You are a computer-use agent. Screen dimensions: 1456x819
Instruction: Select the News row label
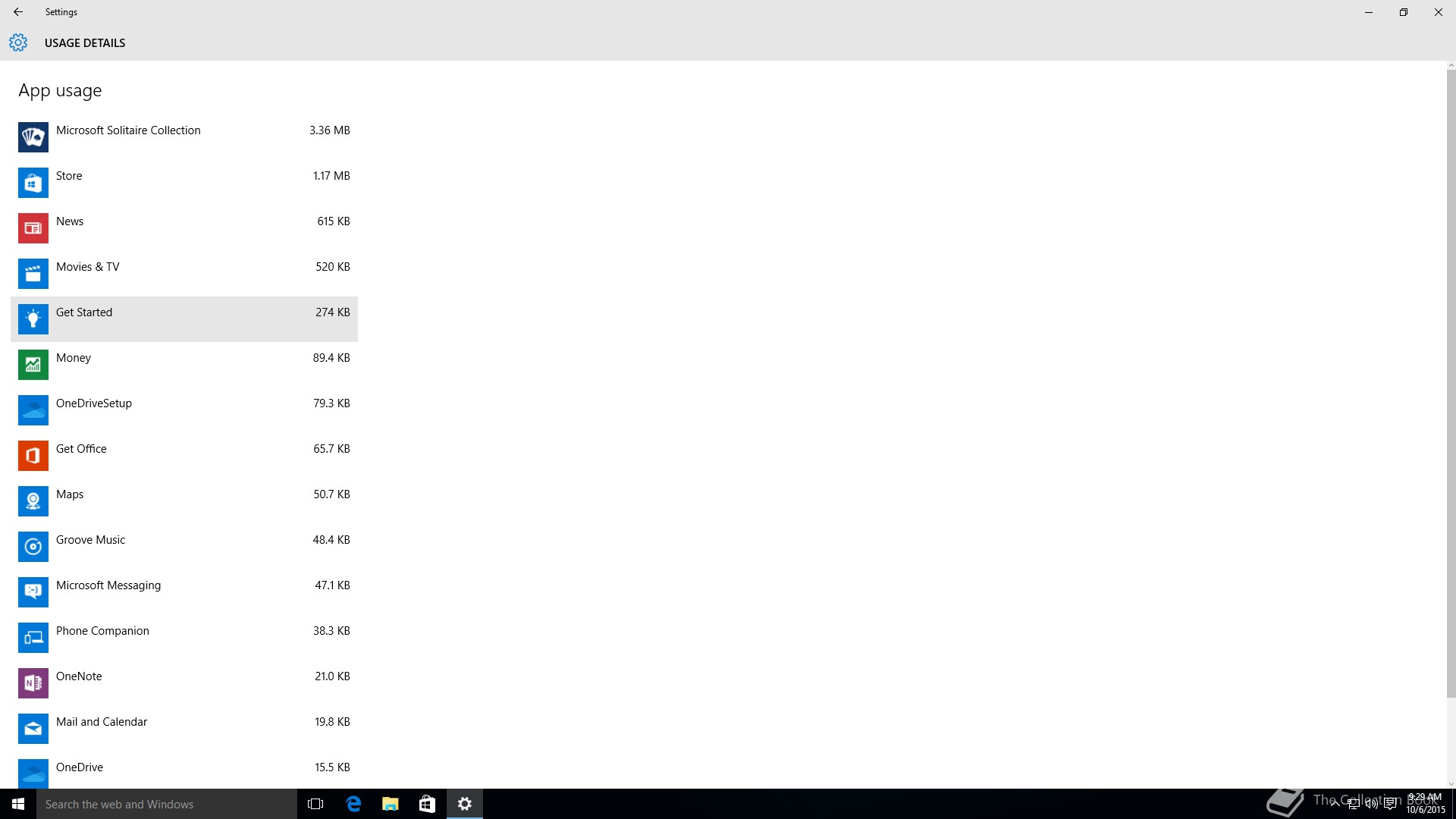tap(70, 221)
